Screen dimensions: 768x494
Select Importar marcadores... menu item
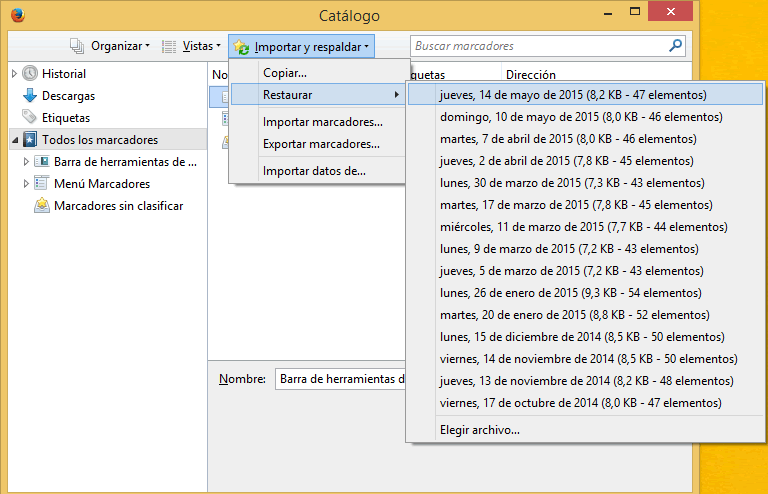pyautogui.click(x=319, y=122)
